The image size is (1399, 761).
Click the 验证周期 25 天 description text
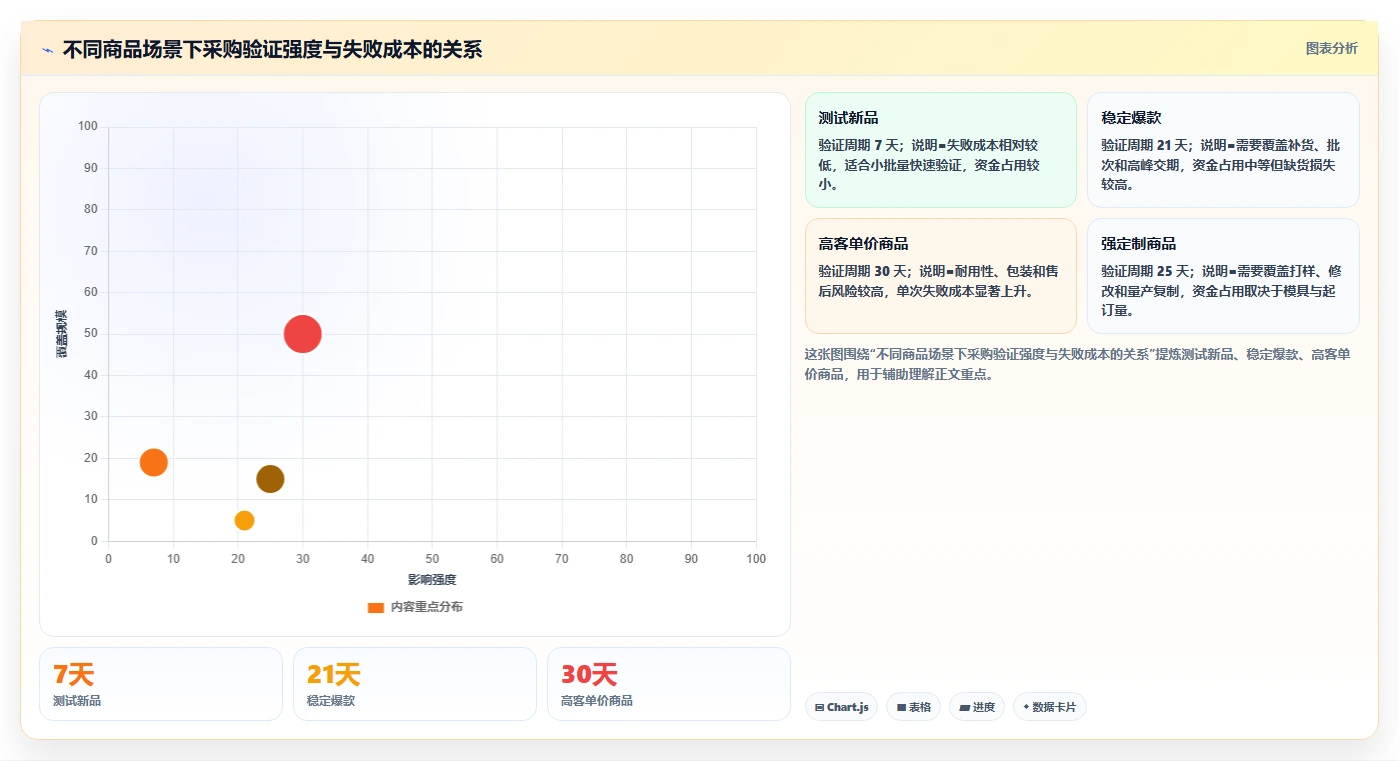(1221, 291)
